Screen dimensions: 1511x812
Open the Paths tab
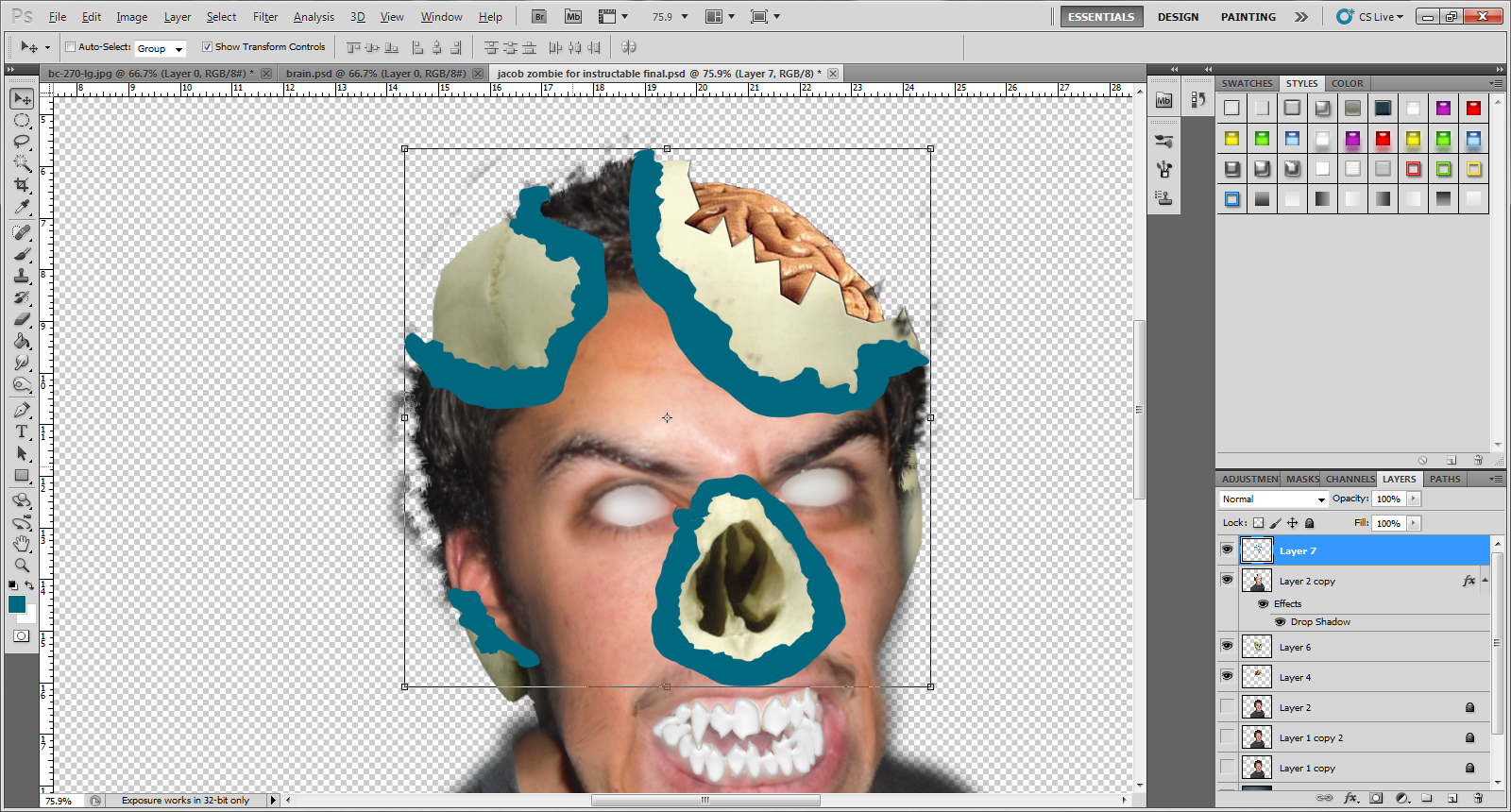coord(1445,479)
